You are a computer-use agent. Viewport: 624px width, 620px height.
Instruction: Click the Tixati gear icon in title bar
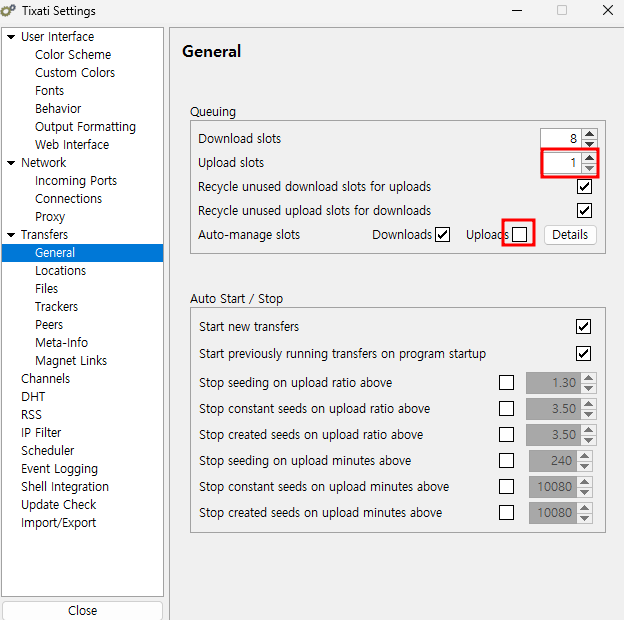8,10
